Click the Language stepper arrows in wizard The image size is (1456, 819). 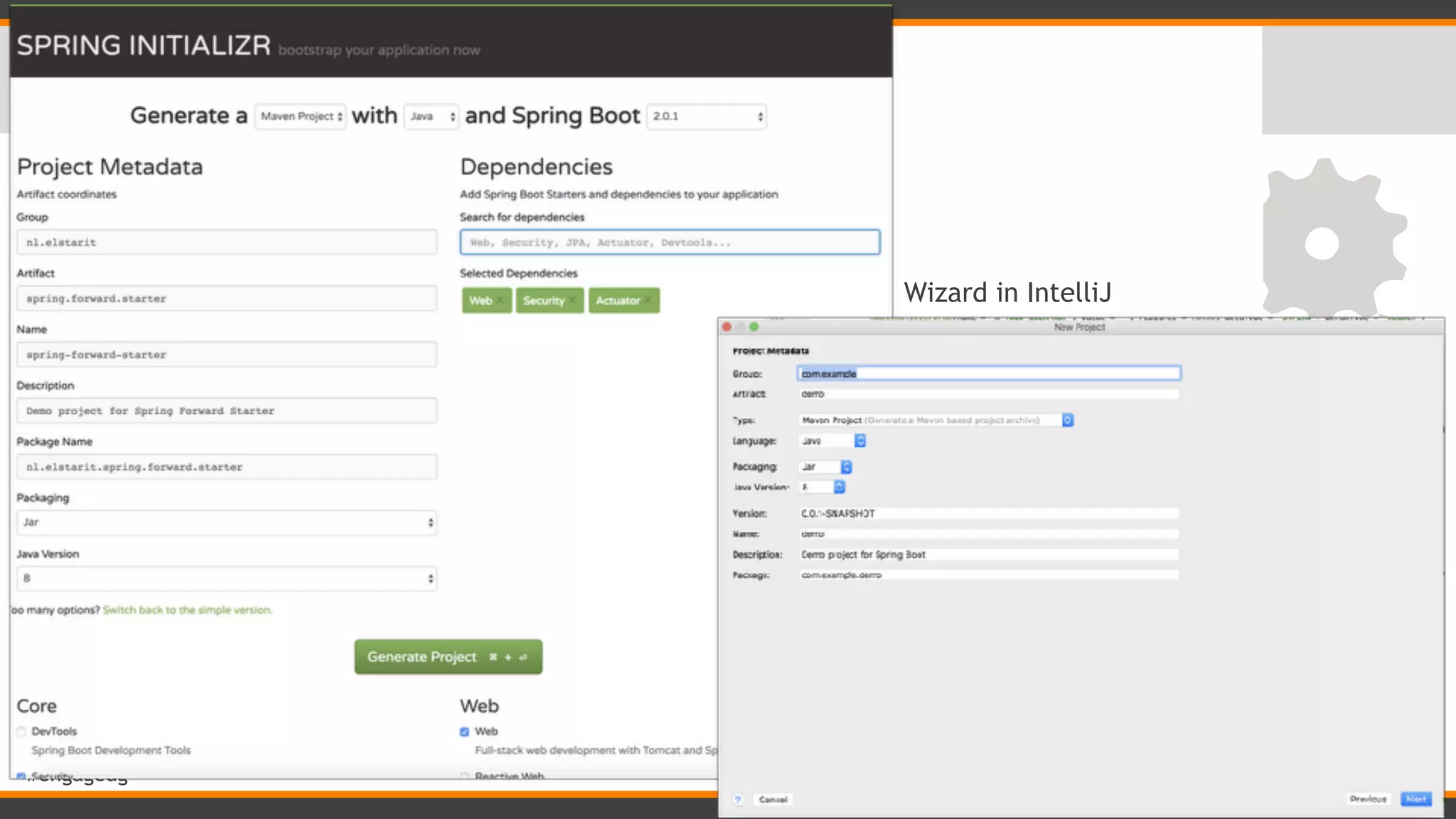pos(860,441)
